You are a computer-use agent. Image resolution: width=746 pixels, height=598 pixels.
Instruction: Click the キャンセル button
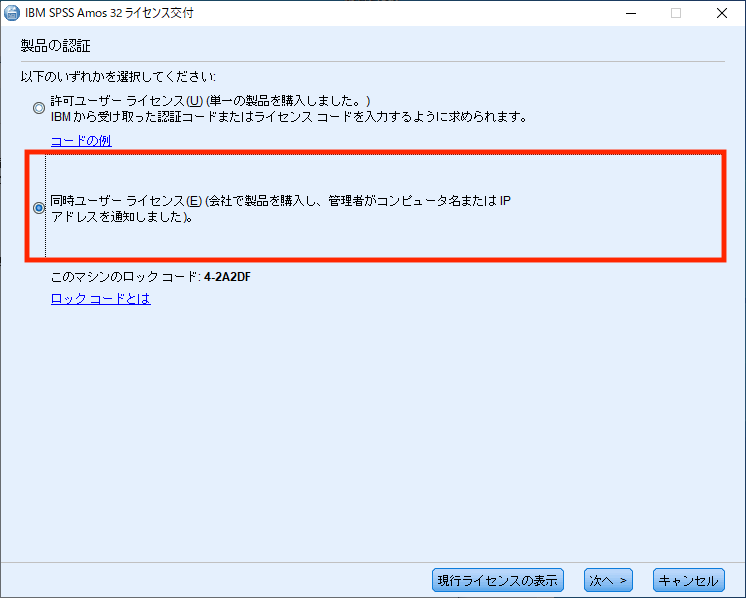coord(688,580)
